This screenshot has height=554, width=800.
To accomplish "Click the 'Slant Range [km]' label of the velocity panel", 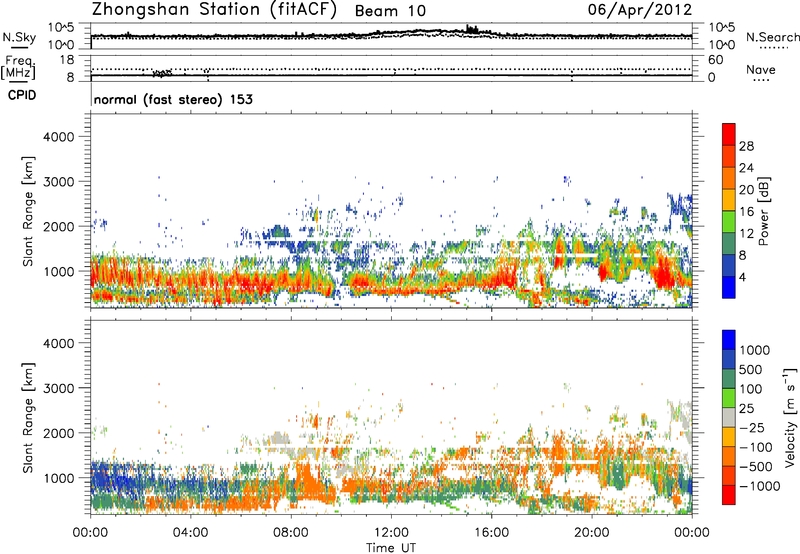I will click(x=28, y=418).
